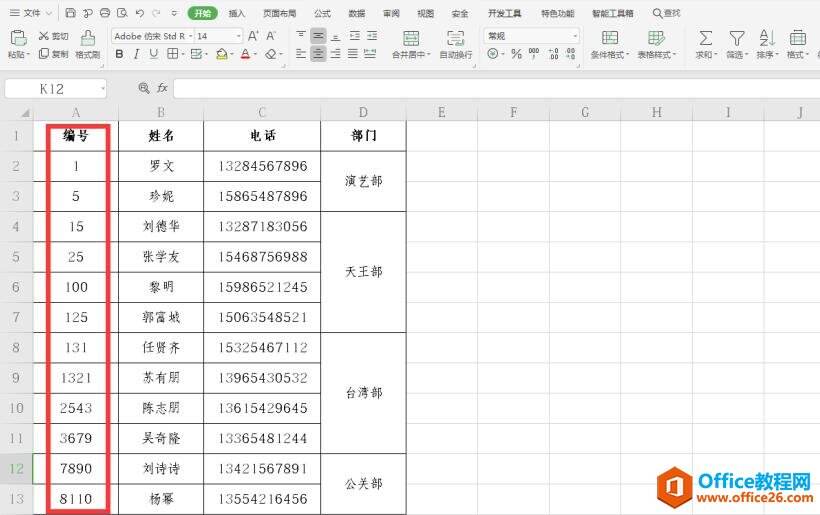Viewport: 820px width, 515px height.
Task: Click the Find (查找) search button
Action: coord(666,13)
